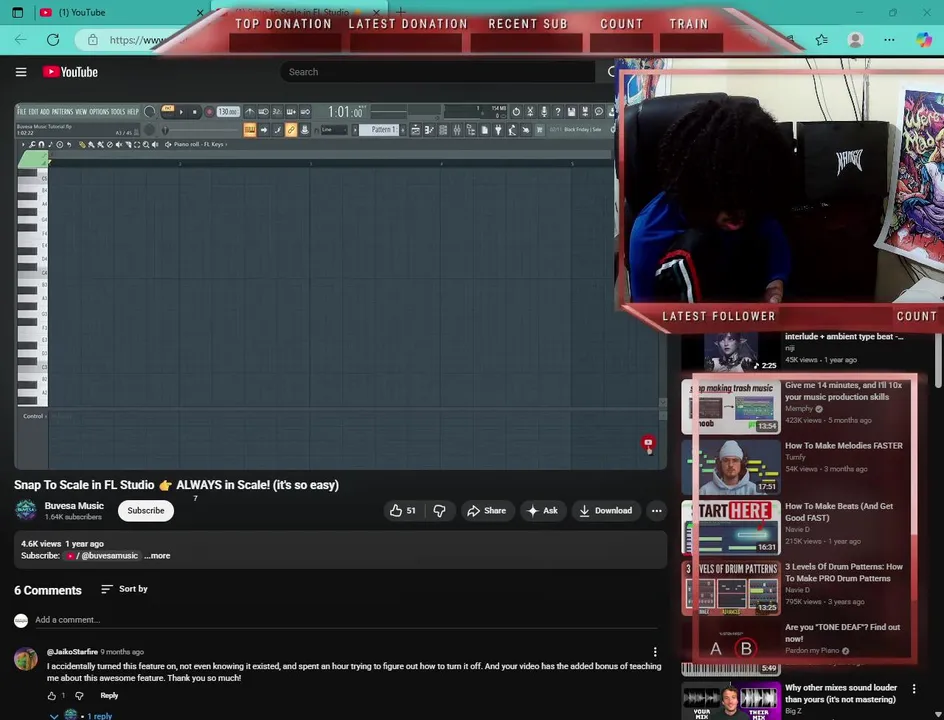Like the JaikoStarfire comment
Screen dimensions: 944x720
click(x=52, y=696)
